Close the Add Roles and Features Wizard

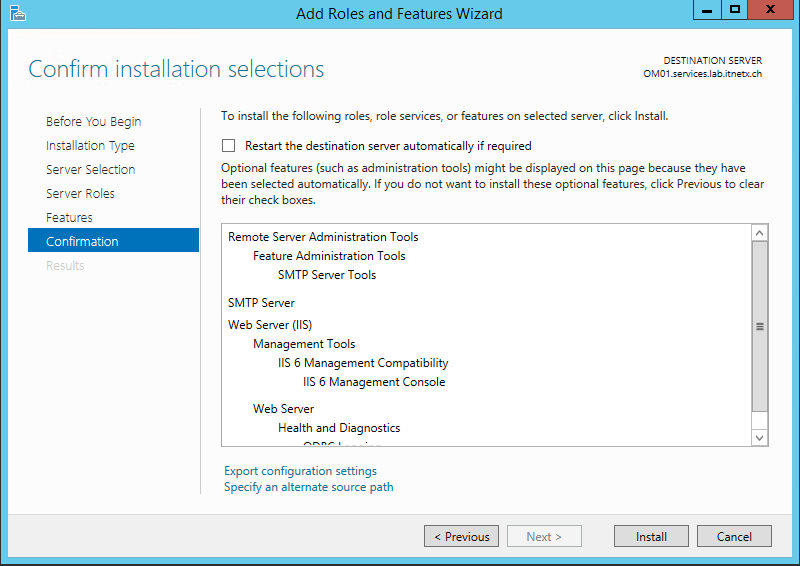[770, 10]
